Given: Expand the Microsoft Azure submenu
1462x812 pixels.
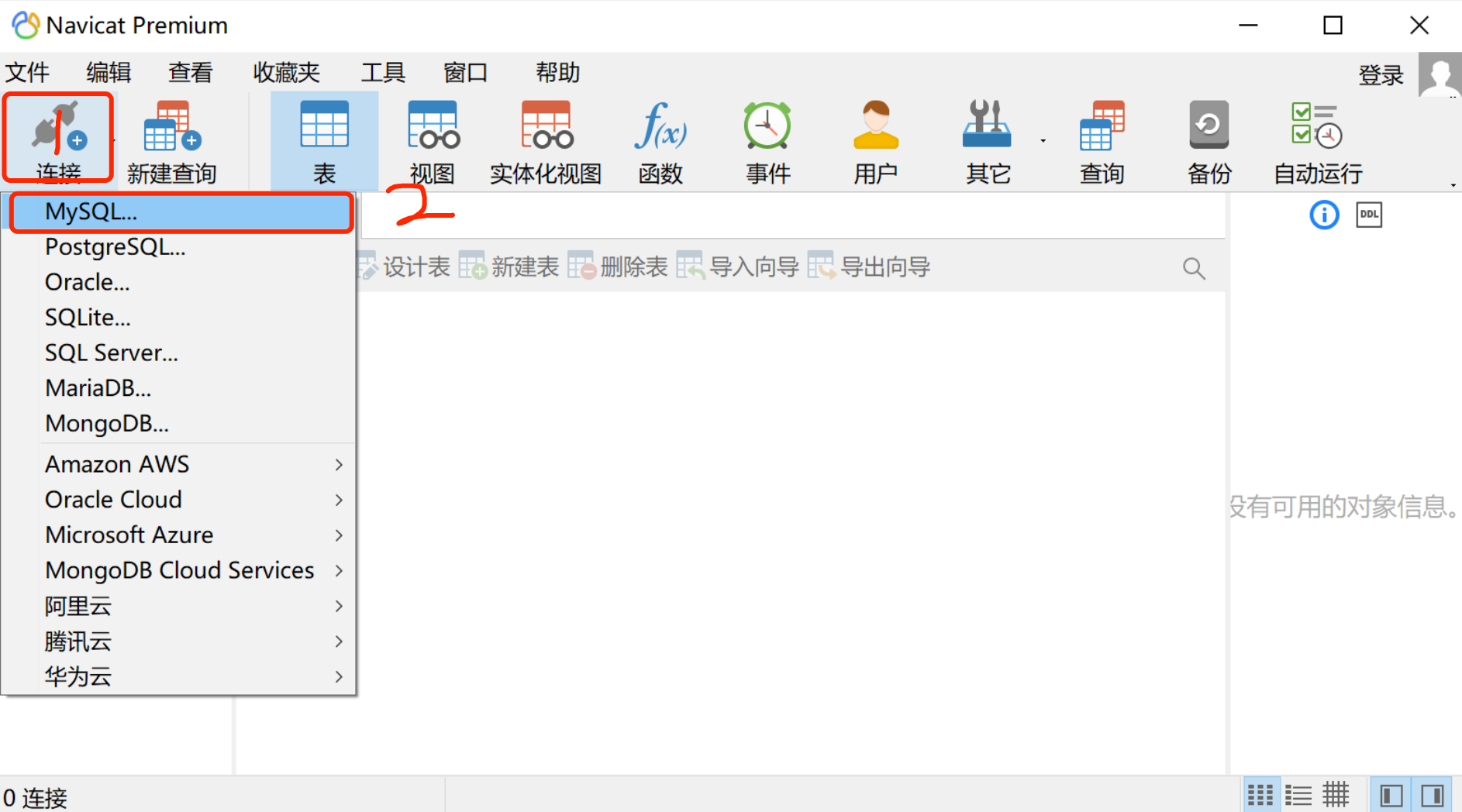Looking at the screenshot, I should (178, 535).
